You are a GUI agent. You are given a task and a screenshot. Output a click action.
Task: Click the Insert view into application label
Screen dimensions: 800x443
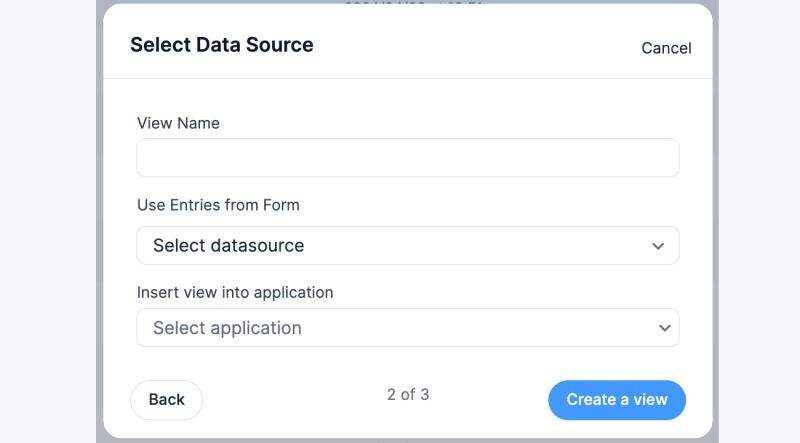pyautogui.click(x=235, y=293)
